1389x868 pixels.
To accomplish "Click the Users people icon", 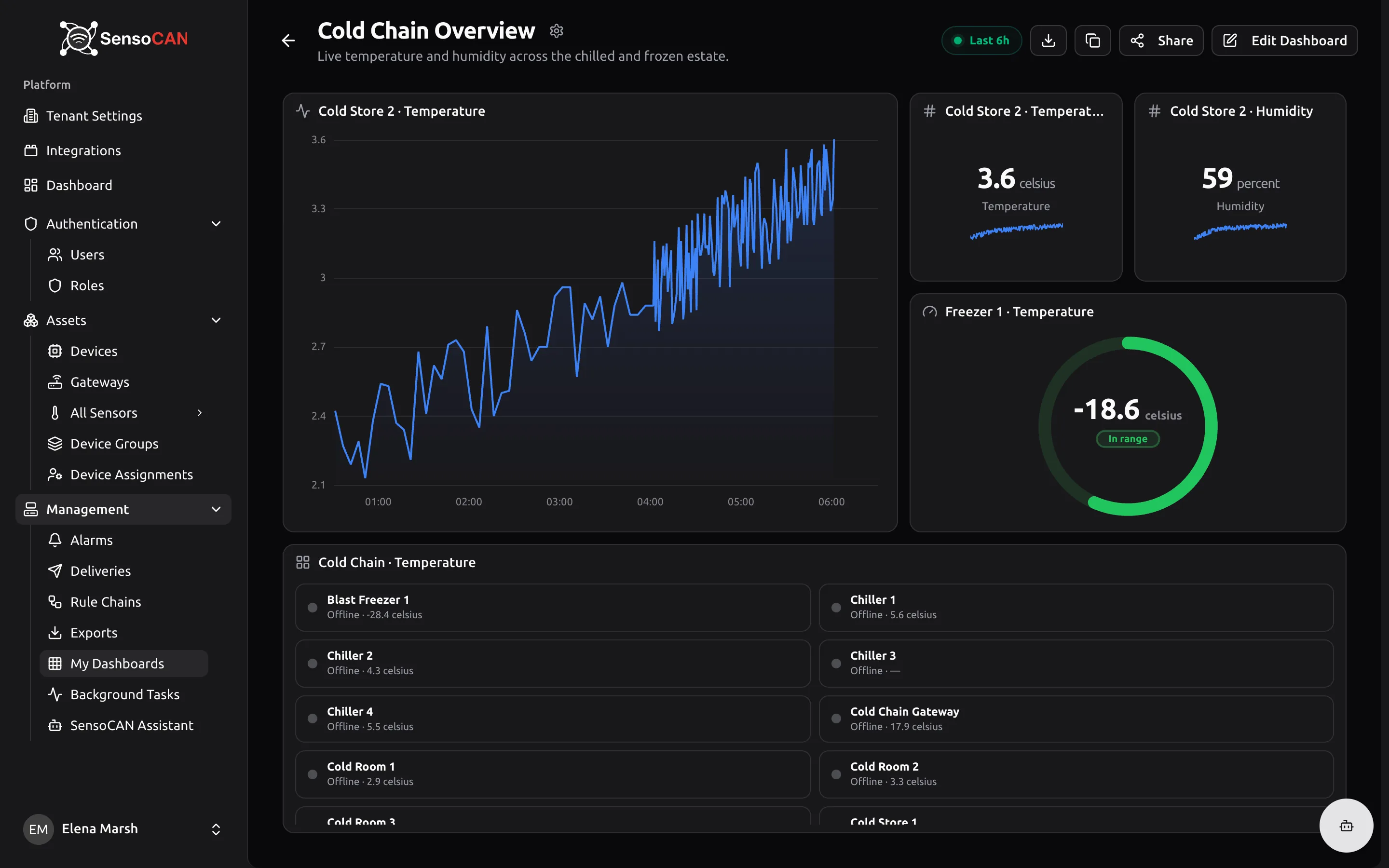I will point(55,255).
